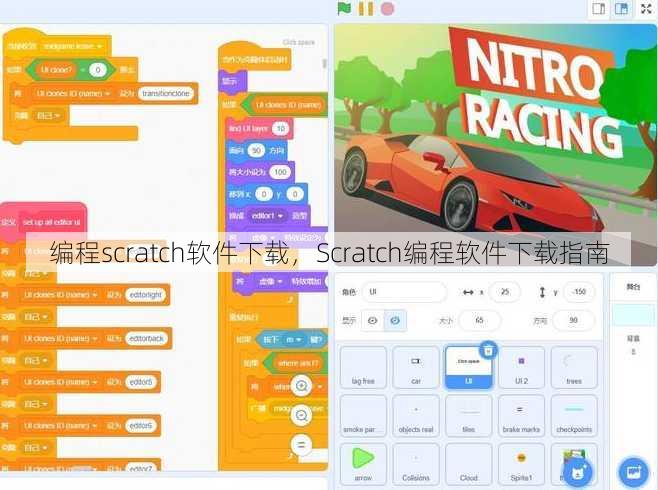Select the car sprite
The height and width of the screenshot is (490, 658).
[x=416, y=367]
